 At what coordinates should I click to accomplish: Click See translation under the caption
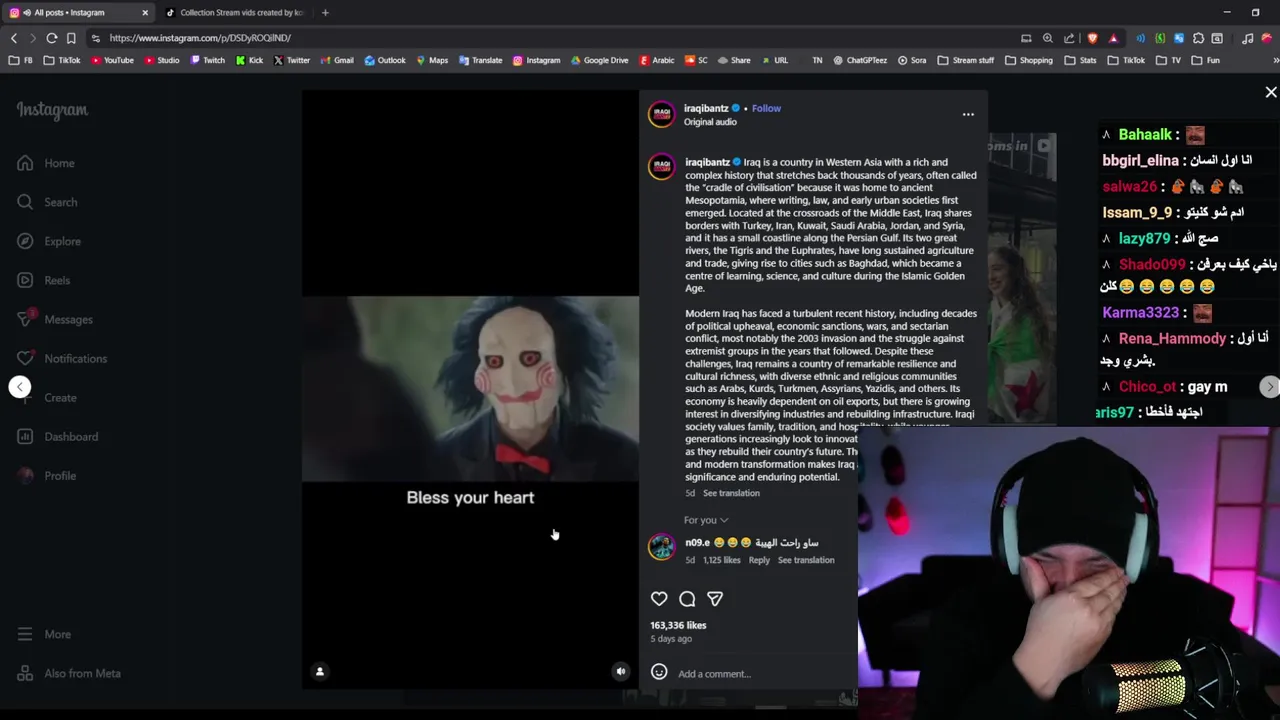[x=731, y=493]
